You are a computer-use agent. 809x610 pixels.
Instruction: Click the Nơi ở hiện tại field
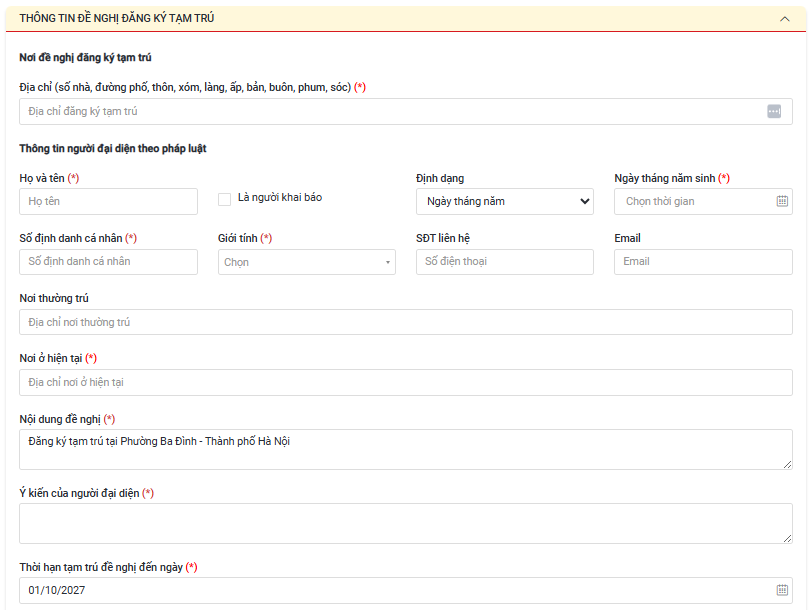pos(405,382)
